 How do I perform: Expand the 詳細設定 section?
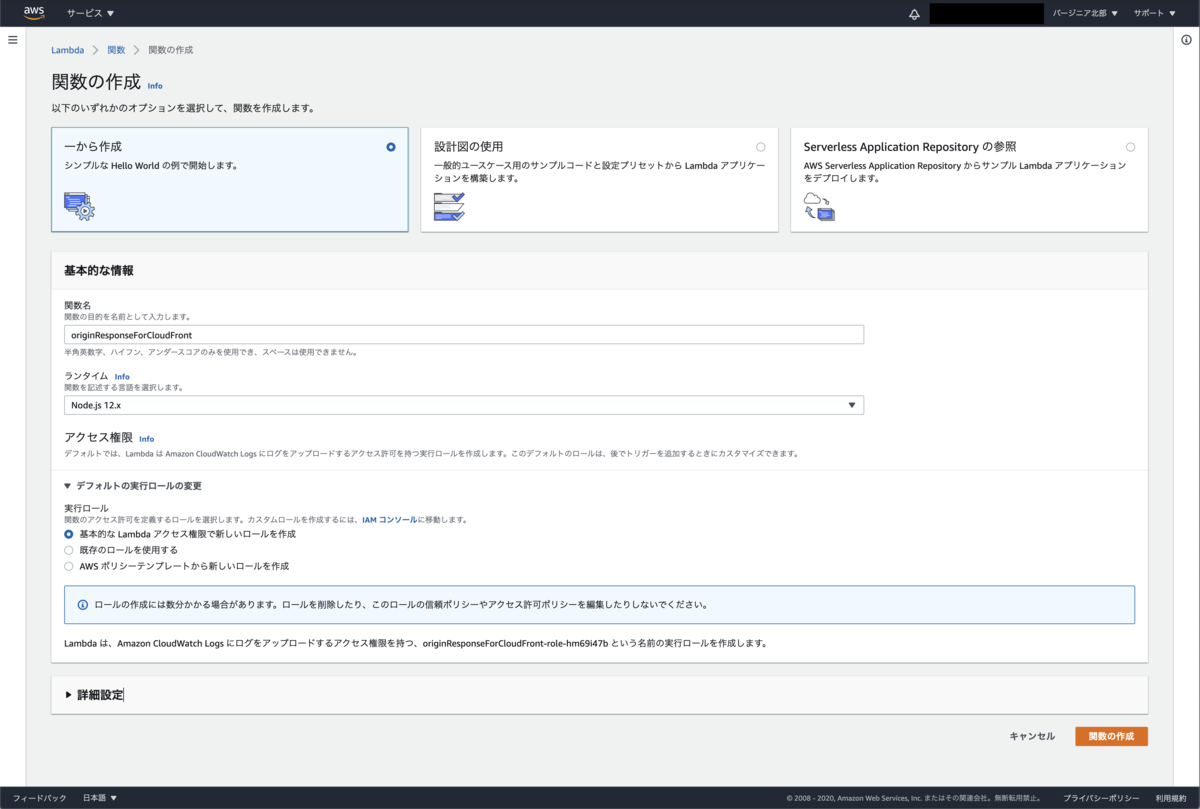[x=94, y=695]
